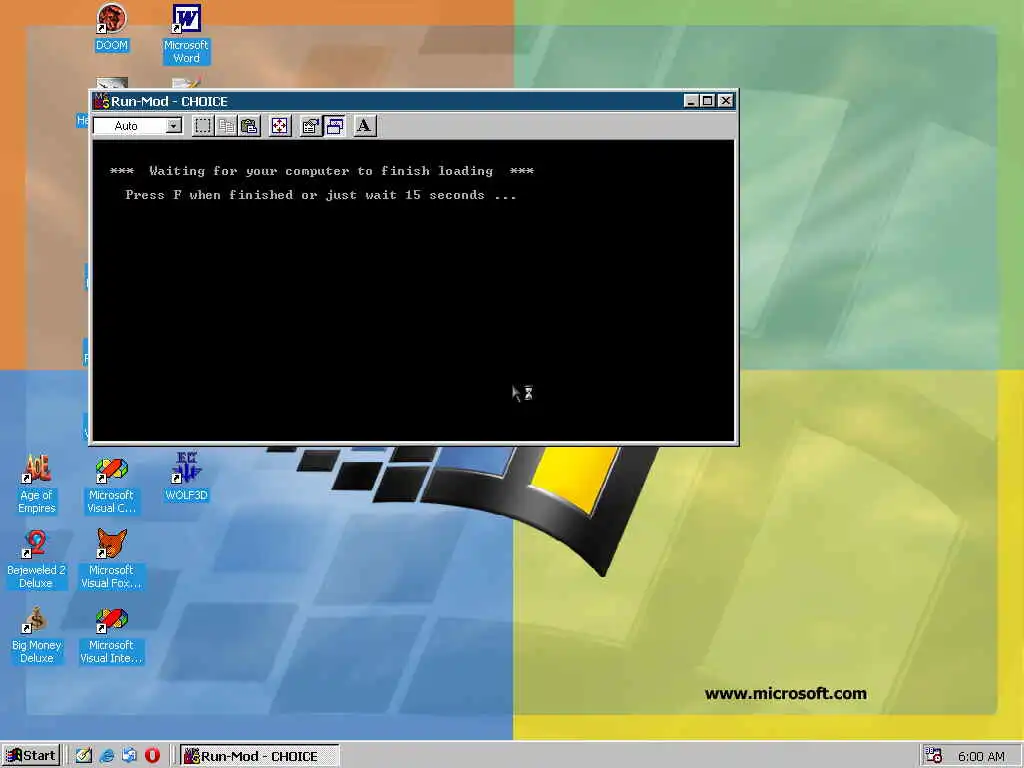Select the Big Money Deluxe desktop icon
The image size is (1024, 768).
pos(37,635)
